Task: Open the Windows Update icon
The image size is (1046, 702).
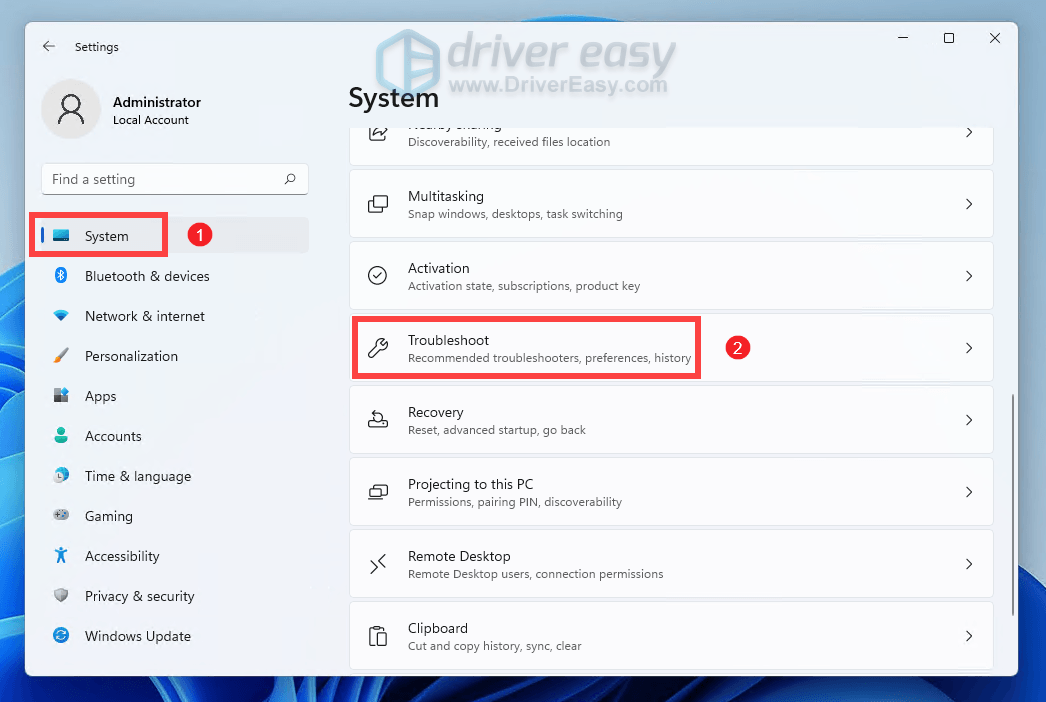Action: [x=63, y=636]
